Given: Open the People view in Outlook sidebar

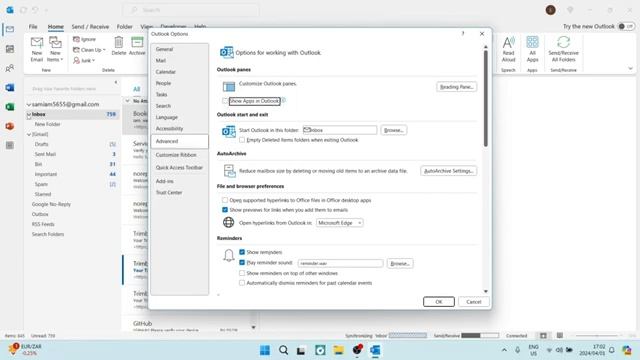Looking at the screenshot, I should coord(10,68).
